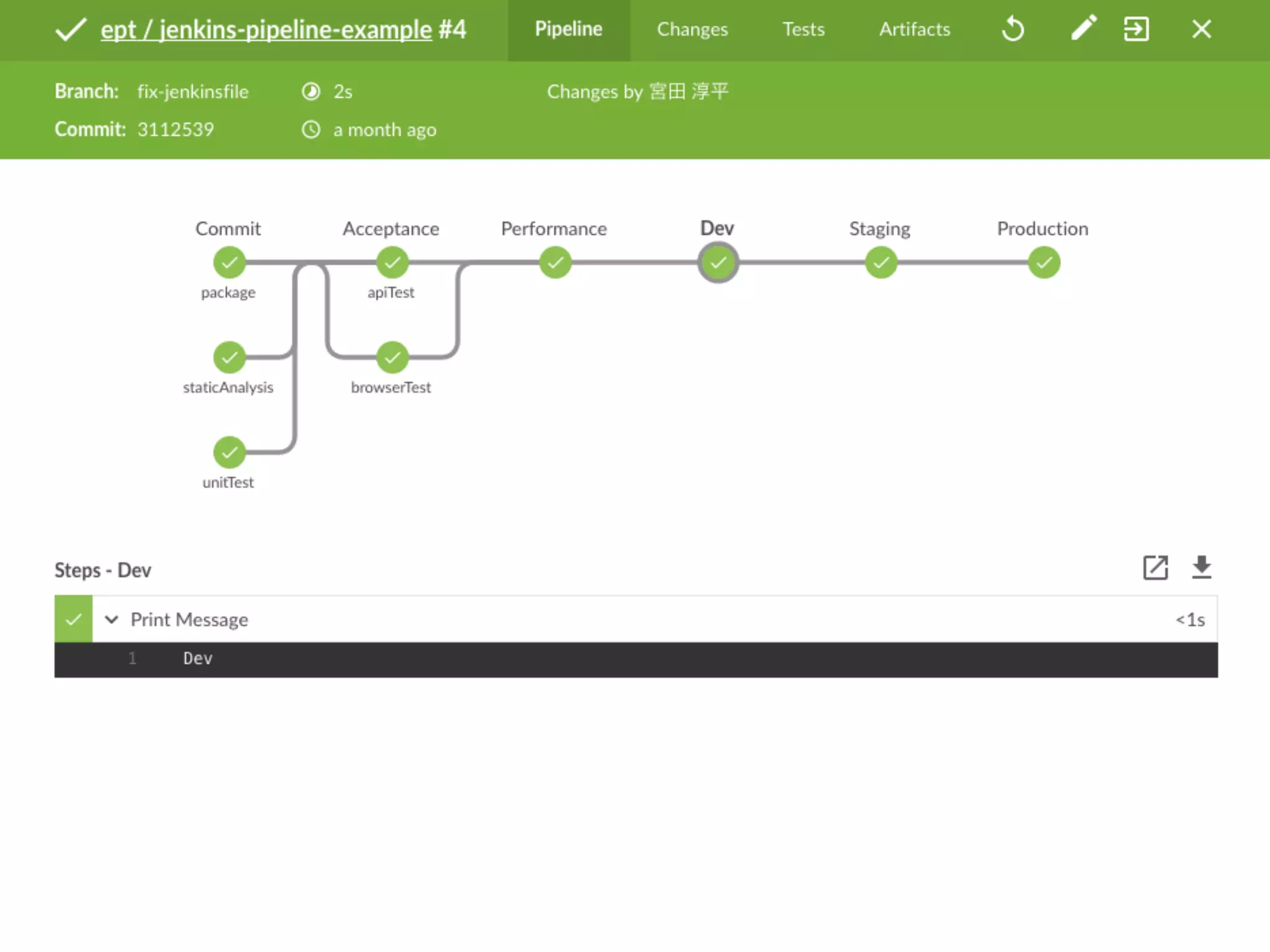The image size is (1270, 952).
Task: Switch to the Changes tab
Action: click(x=692, y=29)
